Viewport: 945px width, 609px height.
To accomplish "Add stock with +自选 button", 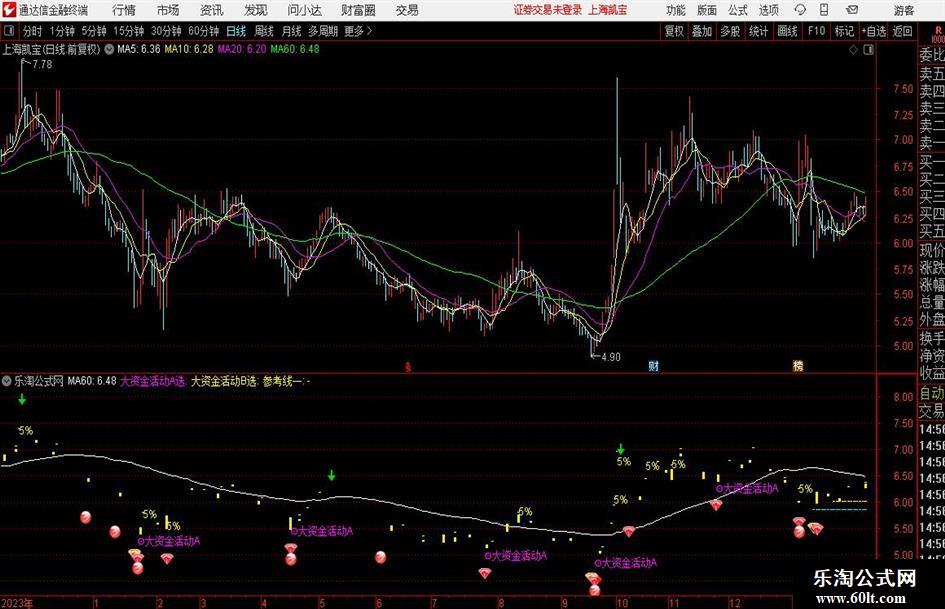I will (873, 31).
